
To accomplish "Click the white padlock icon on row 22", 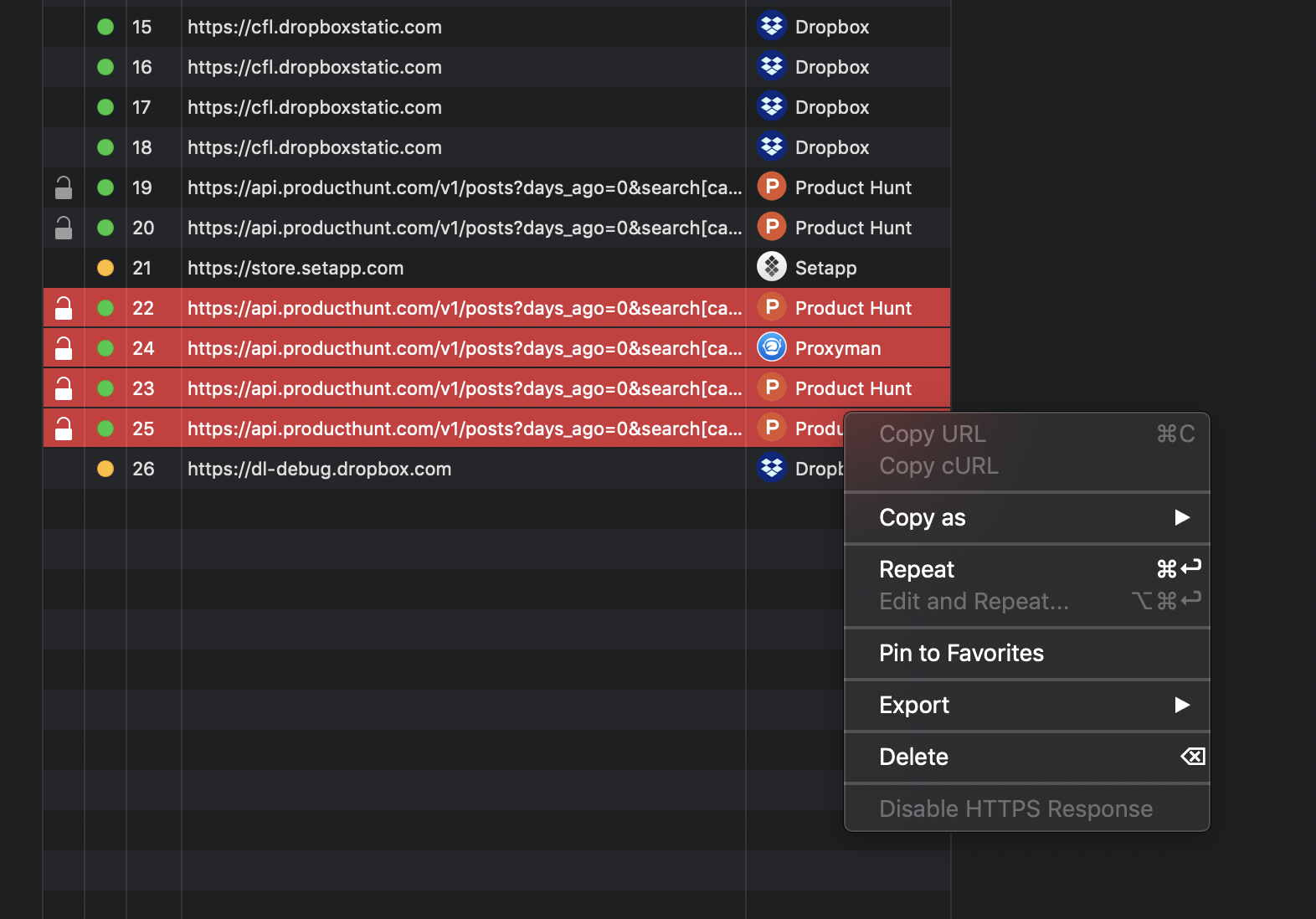I will pos(64,308).
